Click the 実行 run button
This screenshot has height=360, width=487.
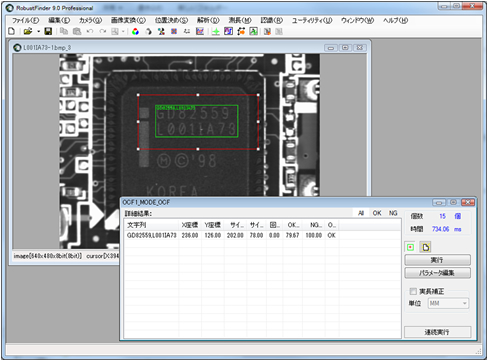pos(437,260)
